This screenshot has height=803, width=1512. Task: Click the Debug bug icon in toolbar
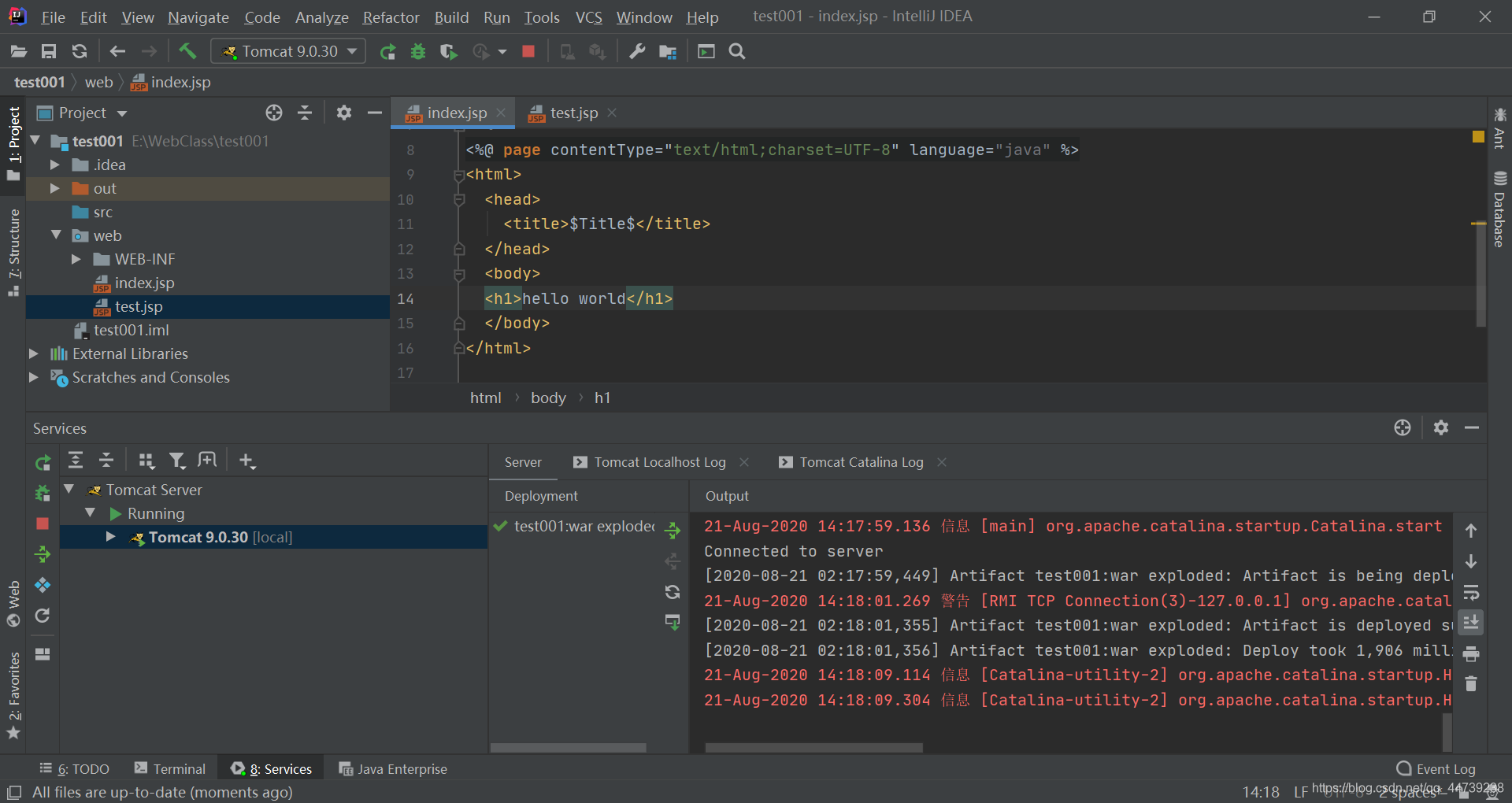[x=418, y=52]
